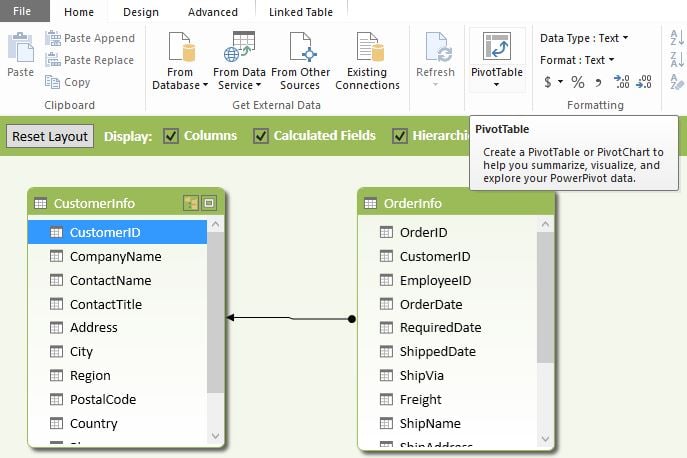
Task: Apply percent format with % icon
Action: [x=578, y=82]
